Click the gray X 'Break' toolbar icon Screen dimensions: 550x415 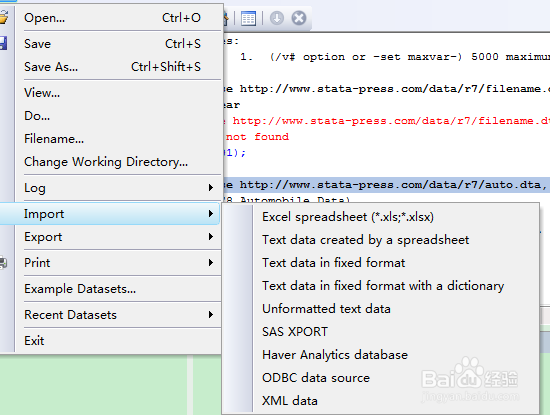[x=299, y=18]
